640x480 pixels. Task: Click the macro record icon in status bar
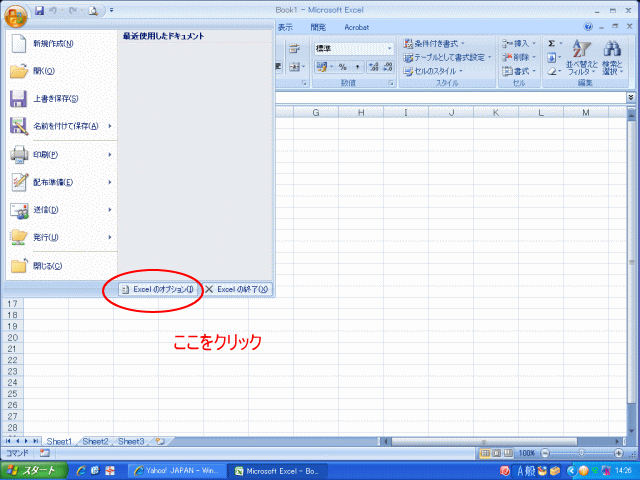point(44,453)
